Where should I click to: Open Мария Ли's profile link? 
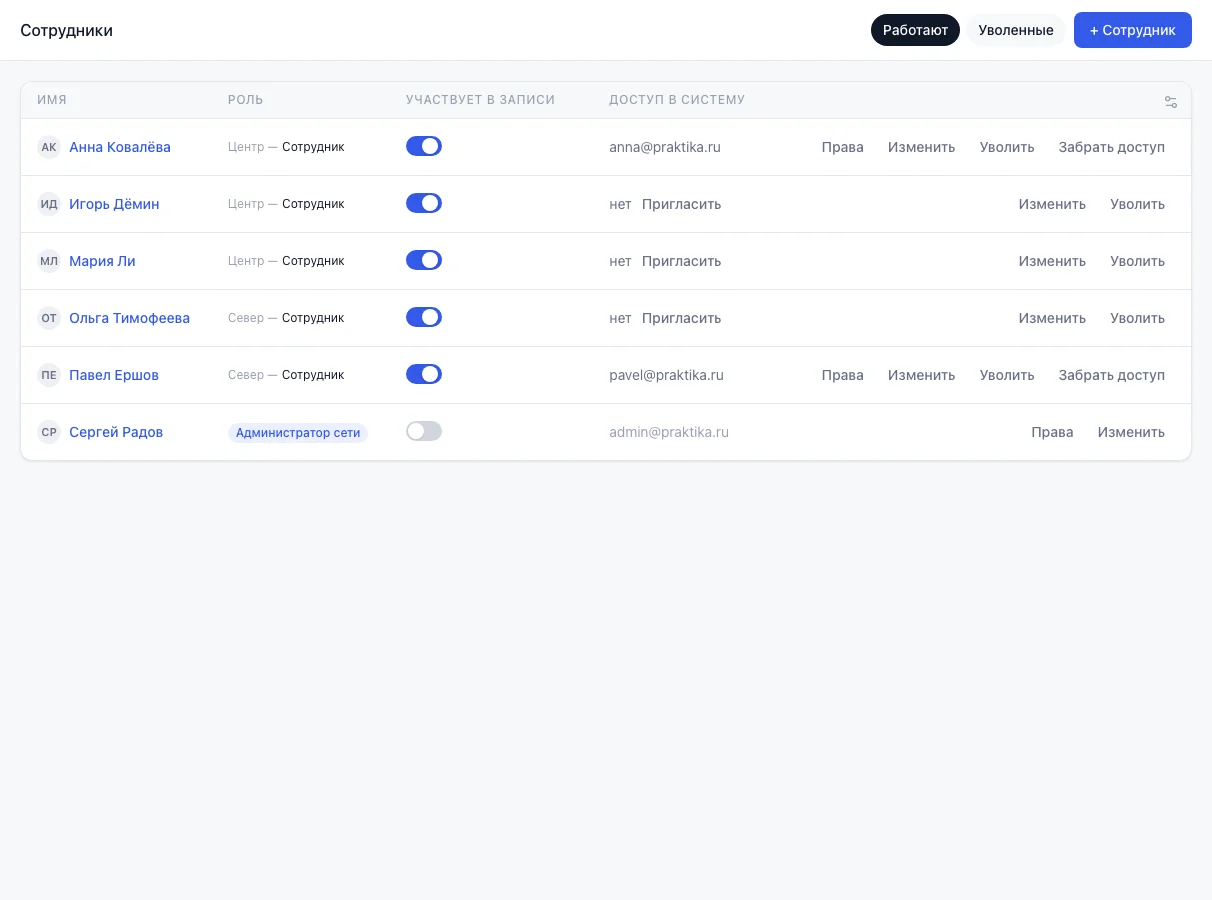102,261
